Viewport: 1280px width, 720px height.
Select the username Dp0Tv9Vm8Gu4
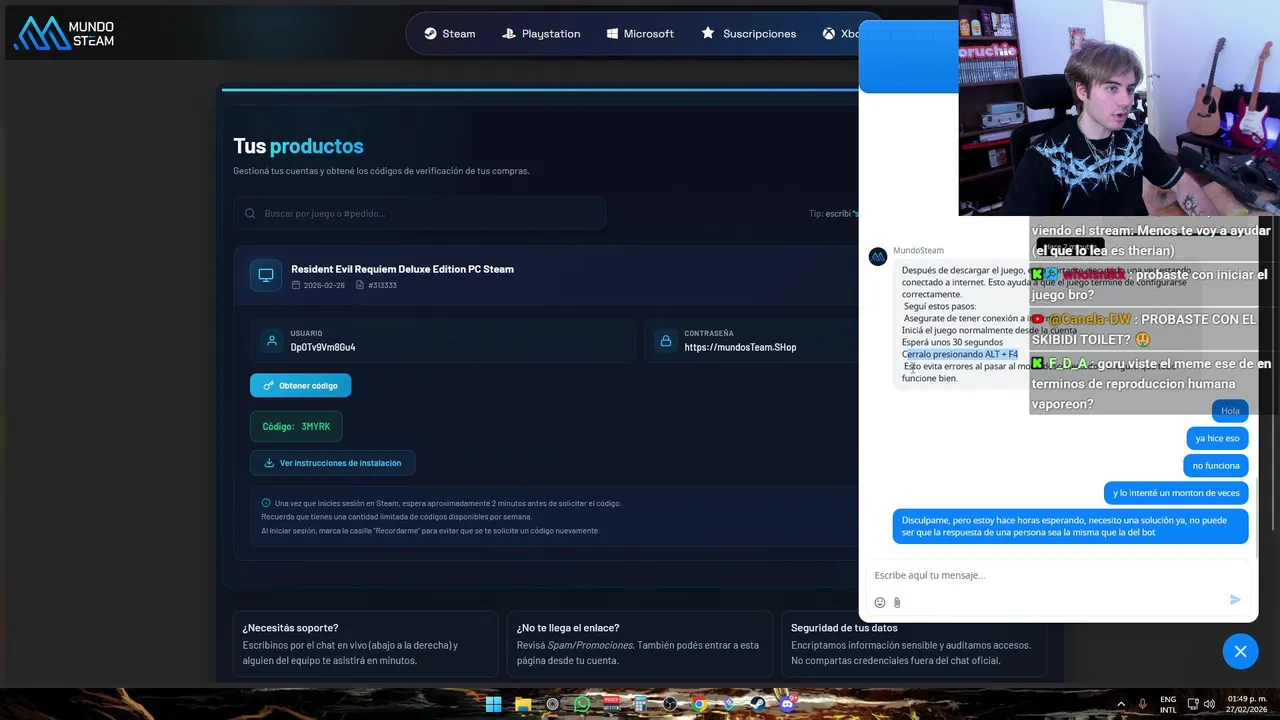(323, 347)
